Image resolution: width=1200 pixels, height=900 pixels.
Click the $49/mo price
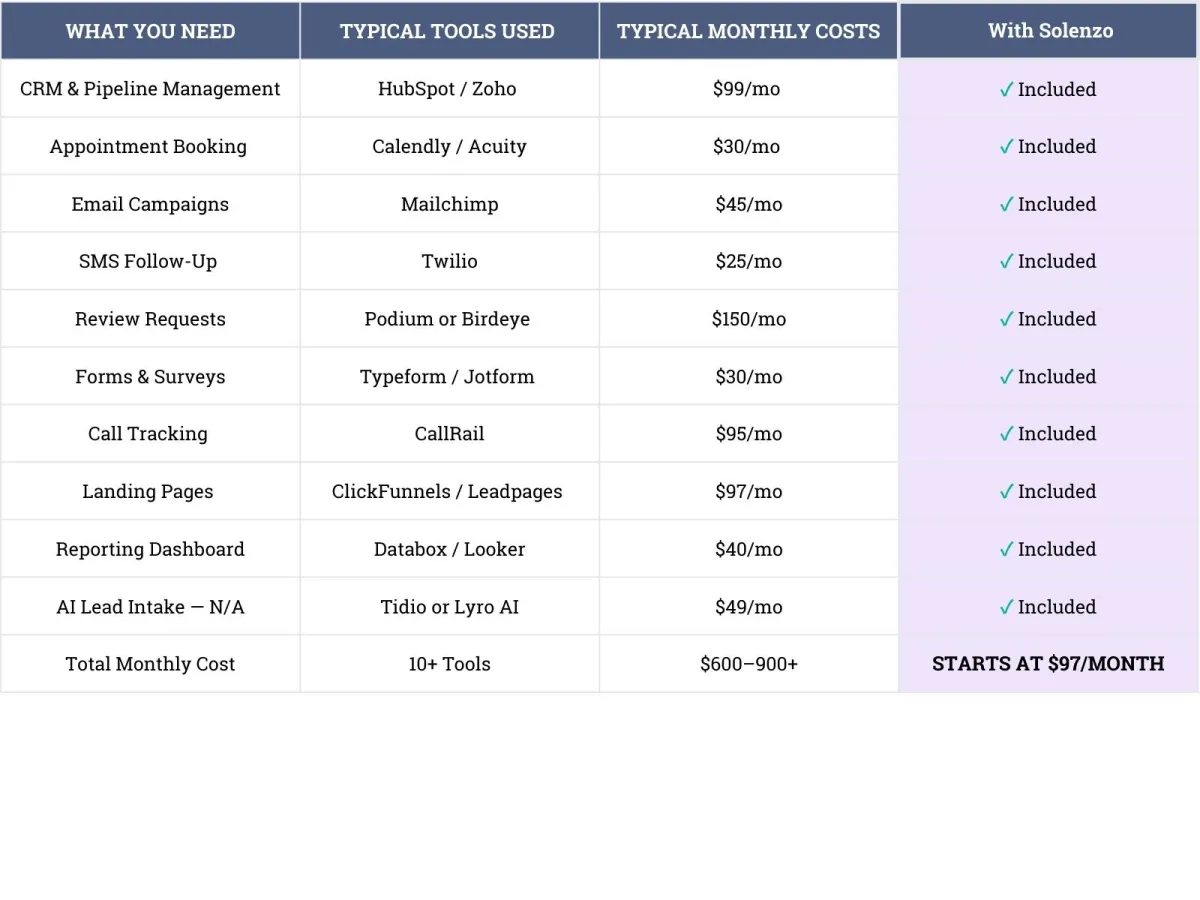748,607
